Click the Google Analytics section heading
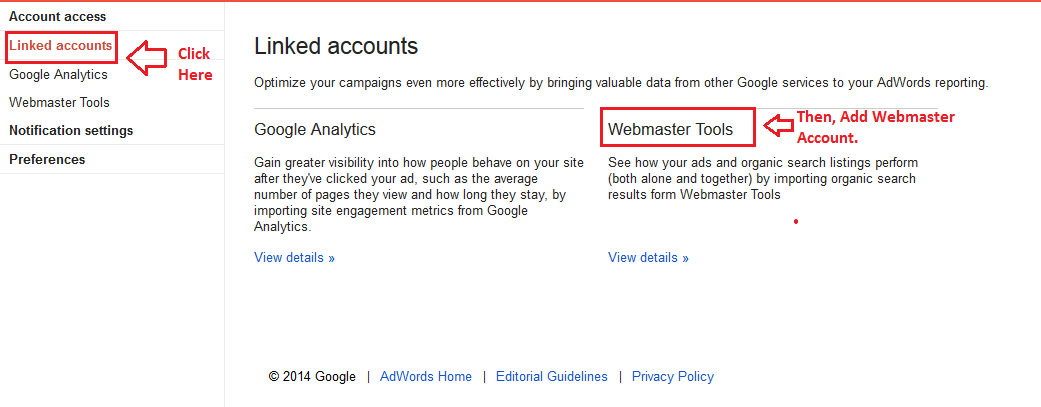The width and height of the screenshot is (1041, 407). [315, 129]
